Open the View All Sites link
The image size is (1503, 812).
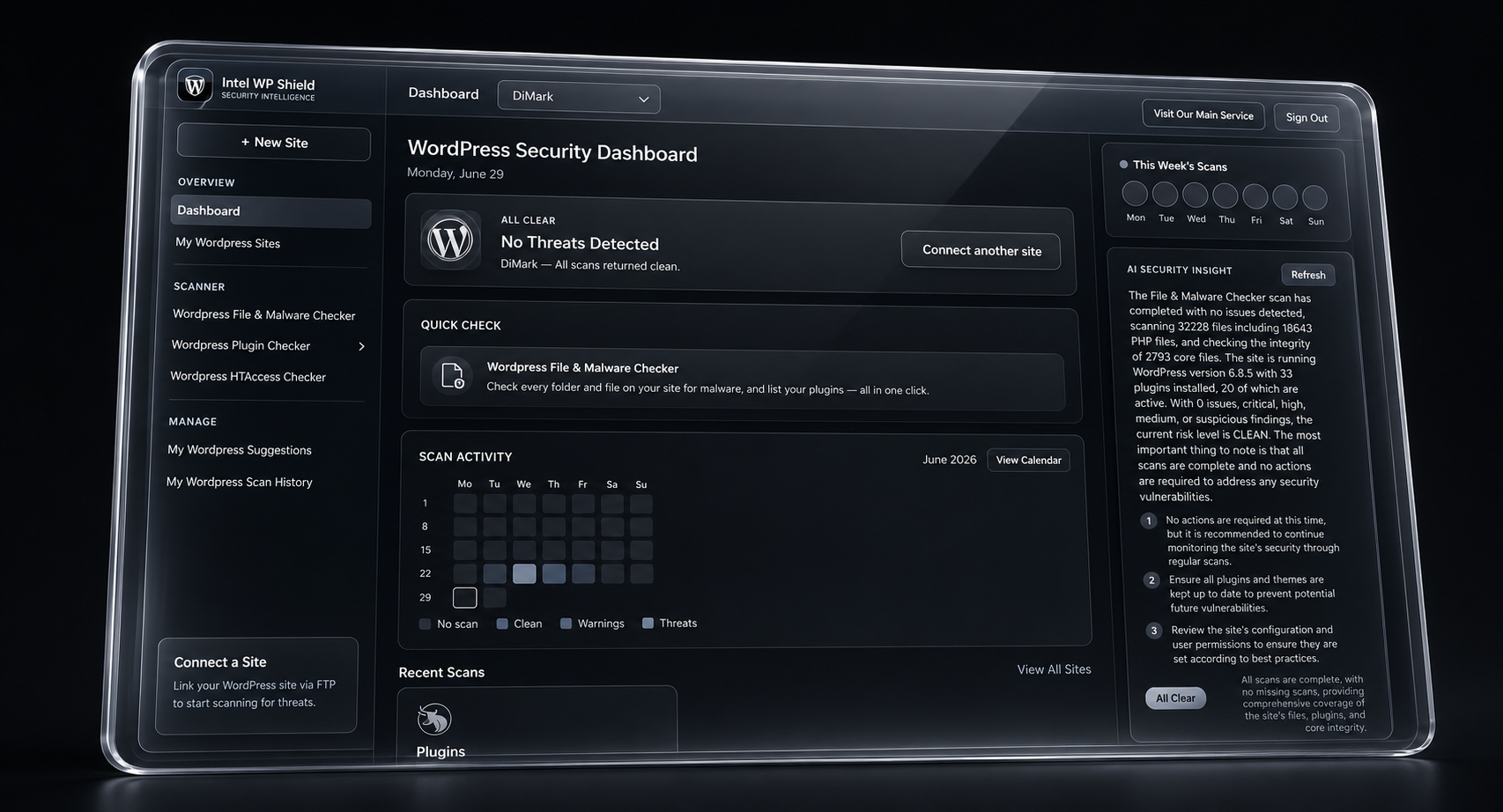pyautogui.click(x=1054, y=669)
